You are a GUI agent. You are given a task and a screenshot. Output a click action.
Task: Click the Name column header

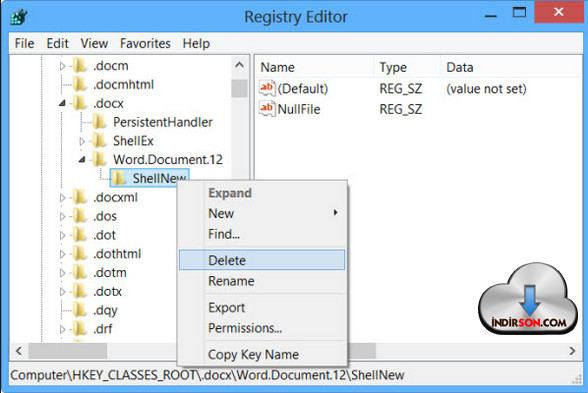(315, 67)
